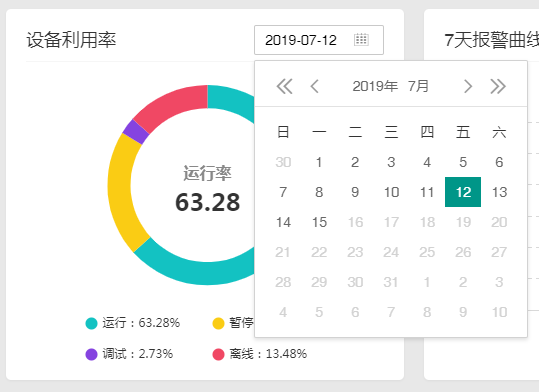Toggle the 调试 legend purple dot
Image resolution: width=539 pixels, height=392 pixels.
click(x=91, y=354)
